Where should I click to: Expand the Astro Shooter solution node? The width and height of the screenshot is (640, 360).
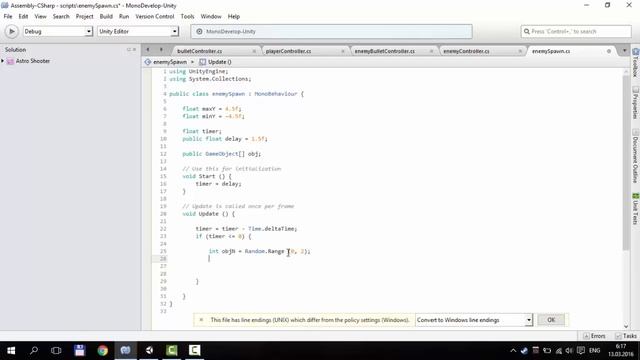(3, 61)
